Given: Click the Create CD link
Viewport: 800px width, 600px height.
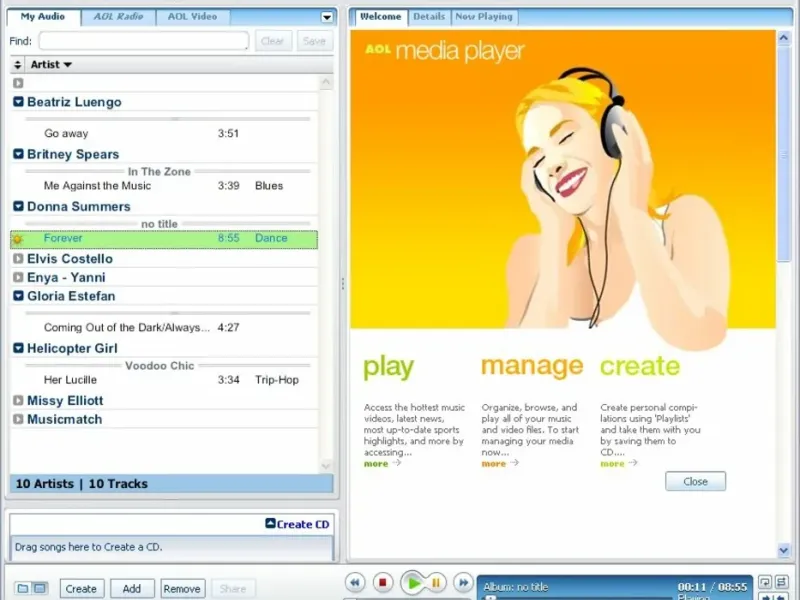Looking at the screenshot, I should coord(303,524).
